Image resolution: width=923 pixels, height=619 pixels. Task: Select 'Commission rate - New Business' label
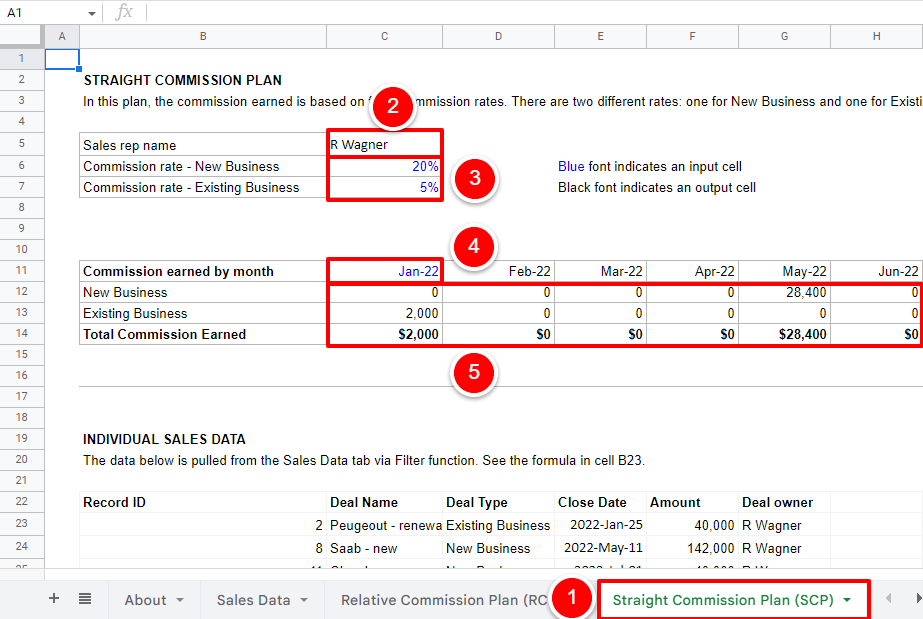coord(203,167)
